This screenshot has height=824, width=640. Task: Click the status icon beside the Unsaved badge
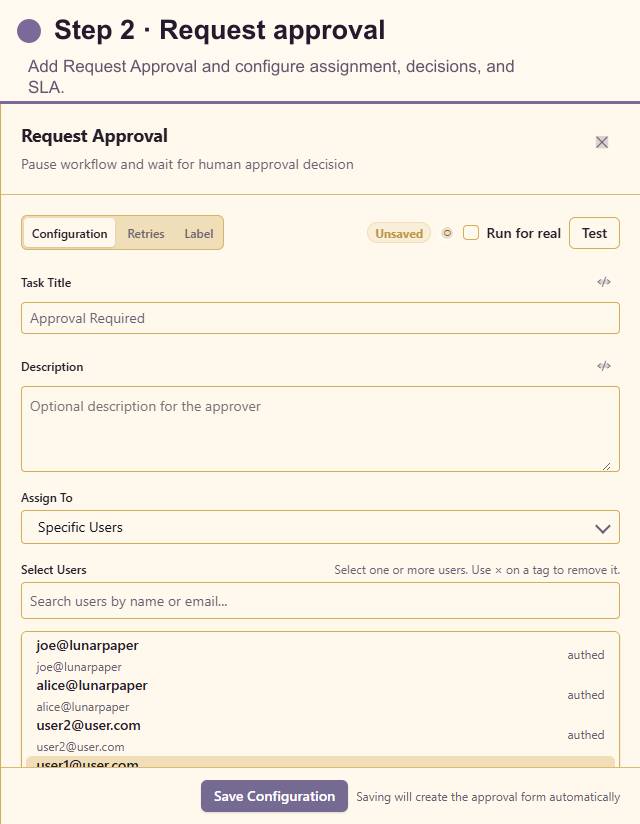coord(447,233)
